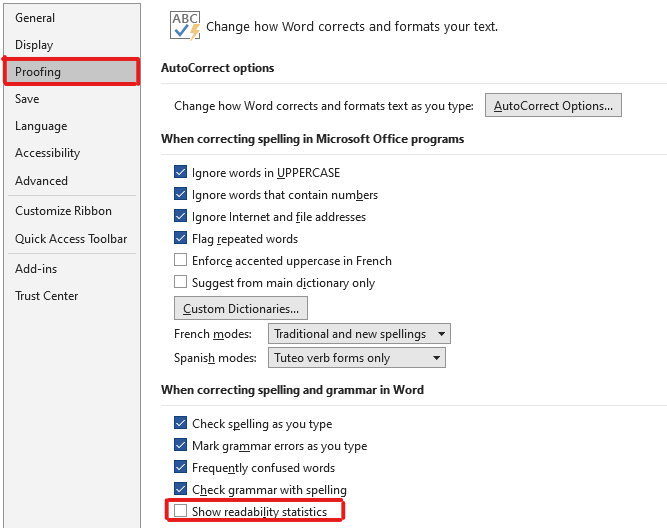Open Custom Dictionaries button
The height and width of the screenshot is (528, 667).
click(241, 308)
